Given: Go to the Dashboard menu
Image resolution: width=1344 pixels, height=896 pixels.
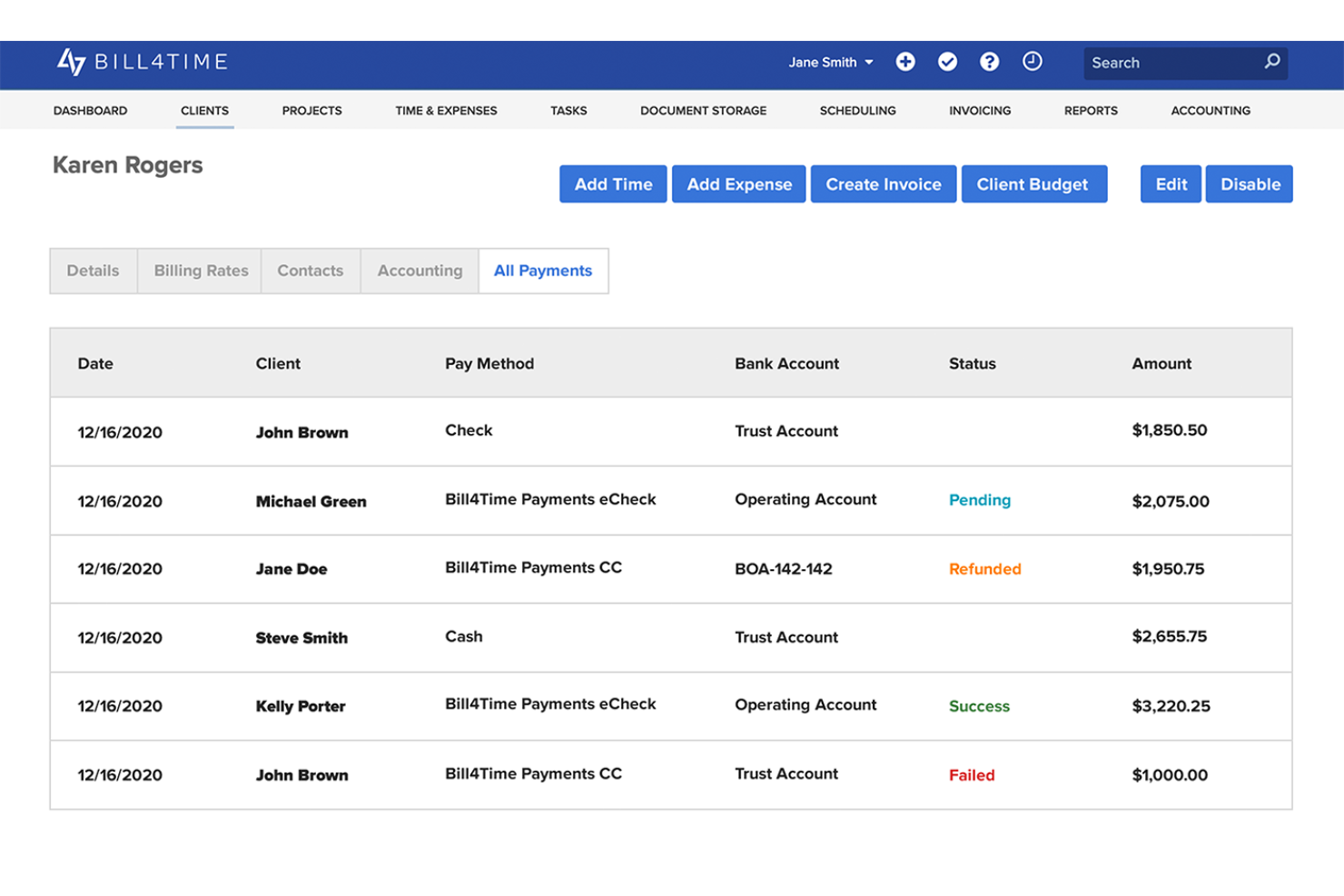Looking at the screenshot, I should 90,111.
